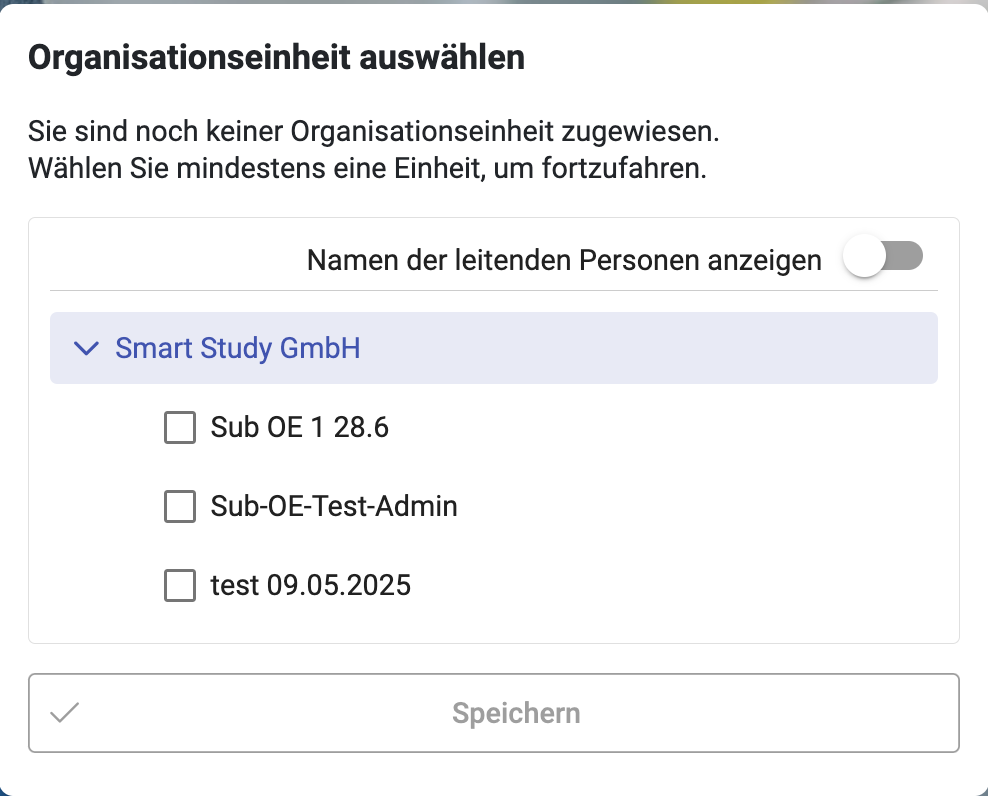Viewport: 988px width, 796px height.
Task: Tick the Sub-OE-Test-Admin checkbox
Action: [x=179, y=507]
